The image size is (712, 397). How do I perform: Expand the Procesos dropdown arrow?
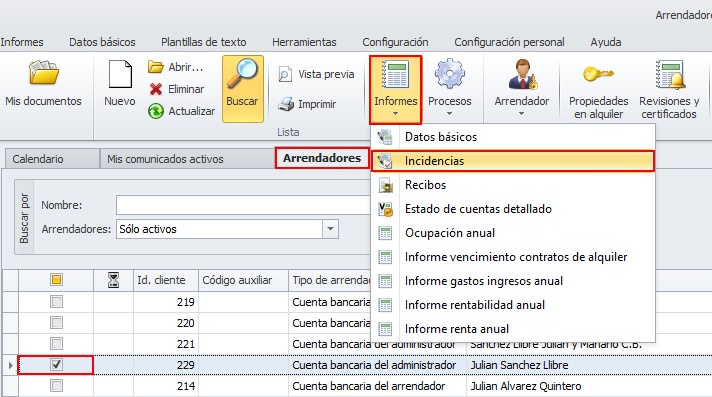450,114
